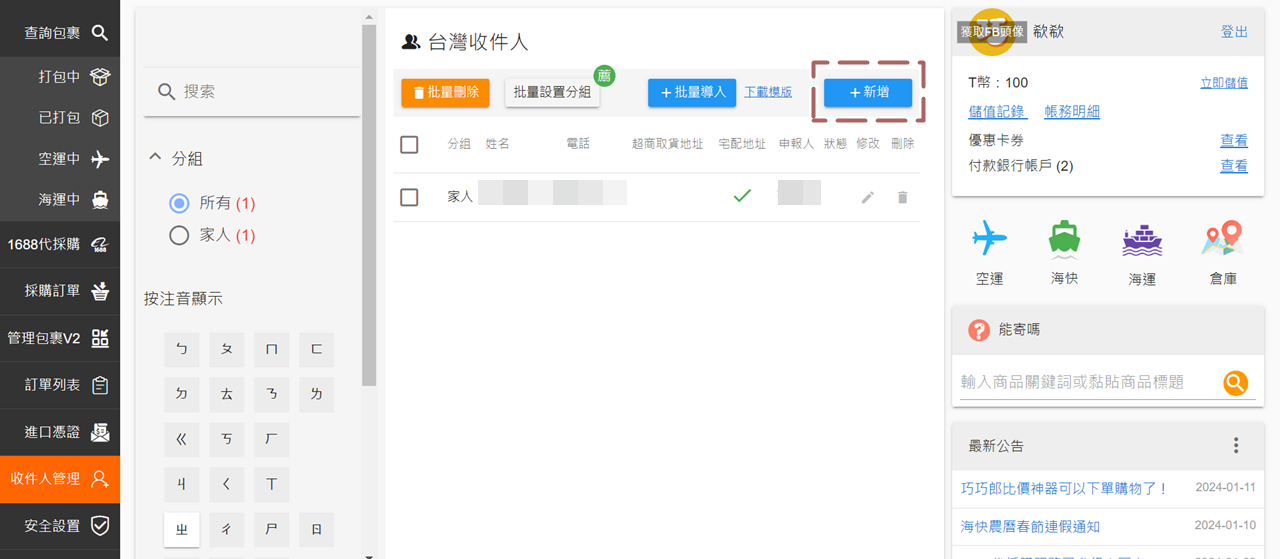Filter by ㄋ zhuyin key
The width and height of the screenshot is (1280, 559).
pos(272,395)
